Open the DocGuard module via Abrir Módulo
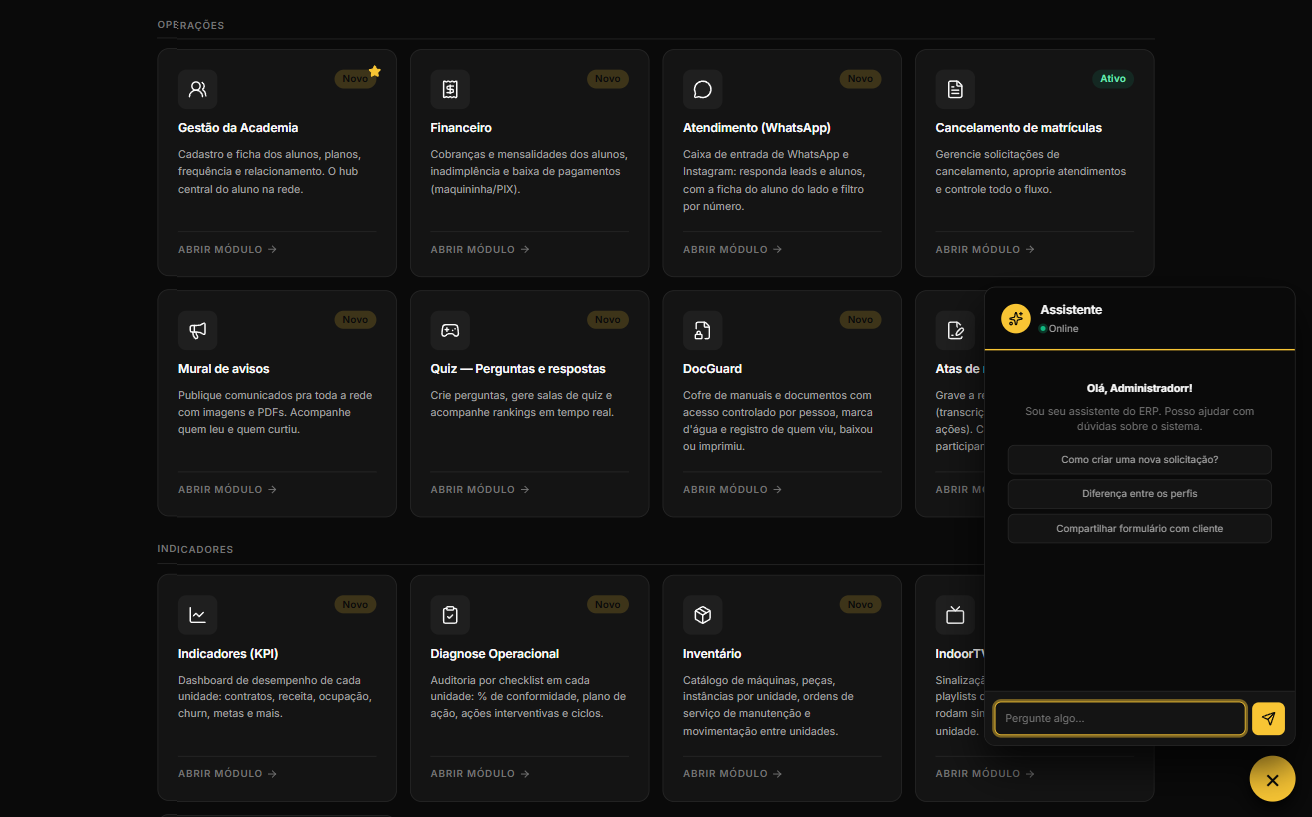 coord(732,490)
